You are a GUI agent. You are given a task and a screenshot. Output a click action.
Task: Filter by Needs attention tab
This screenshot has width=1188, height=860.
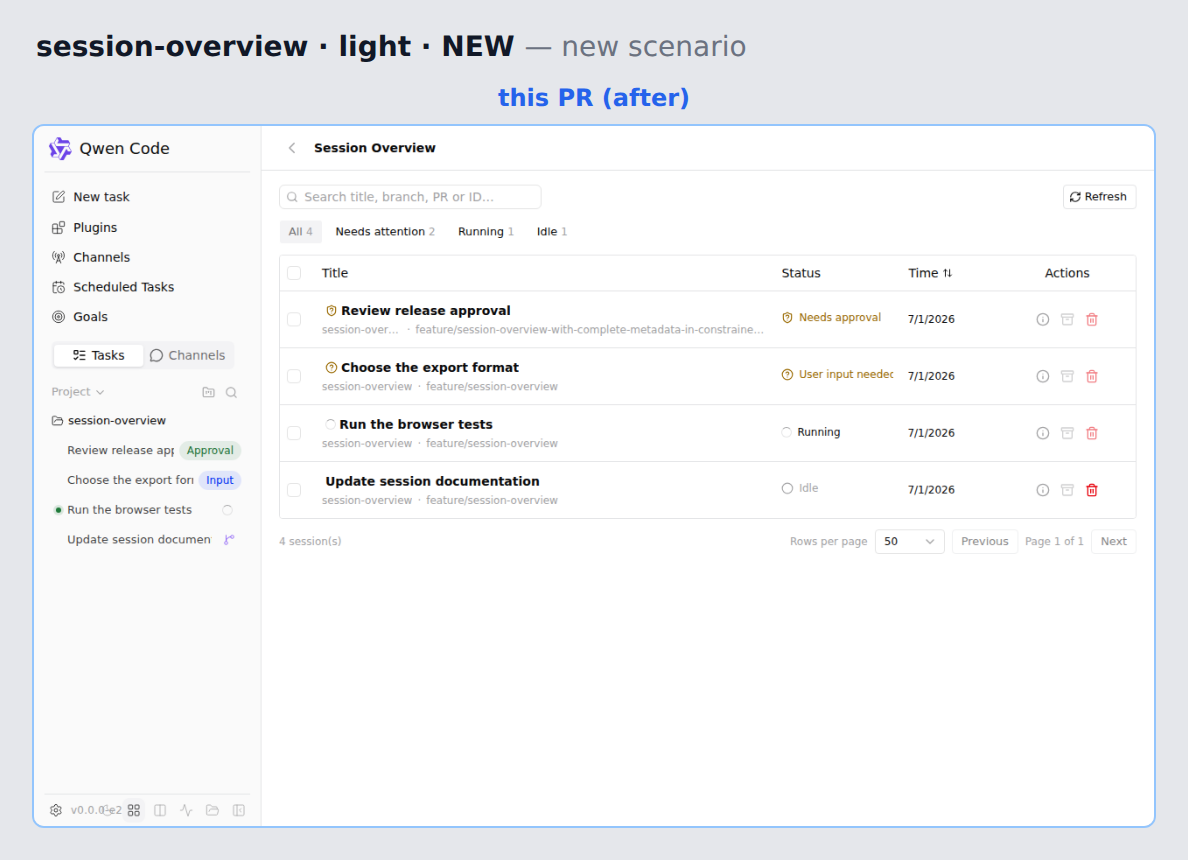(385, 232)
